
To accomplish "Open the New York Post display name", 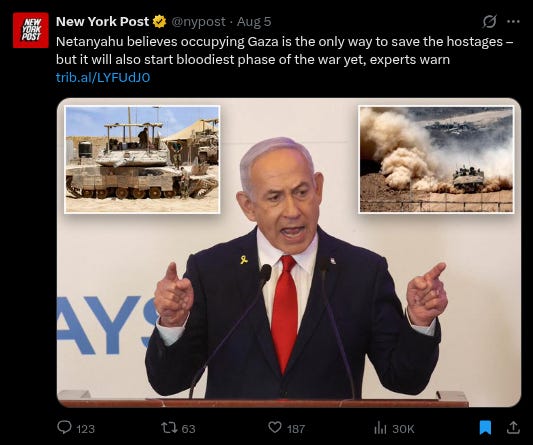I will 102,21.
